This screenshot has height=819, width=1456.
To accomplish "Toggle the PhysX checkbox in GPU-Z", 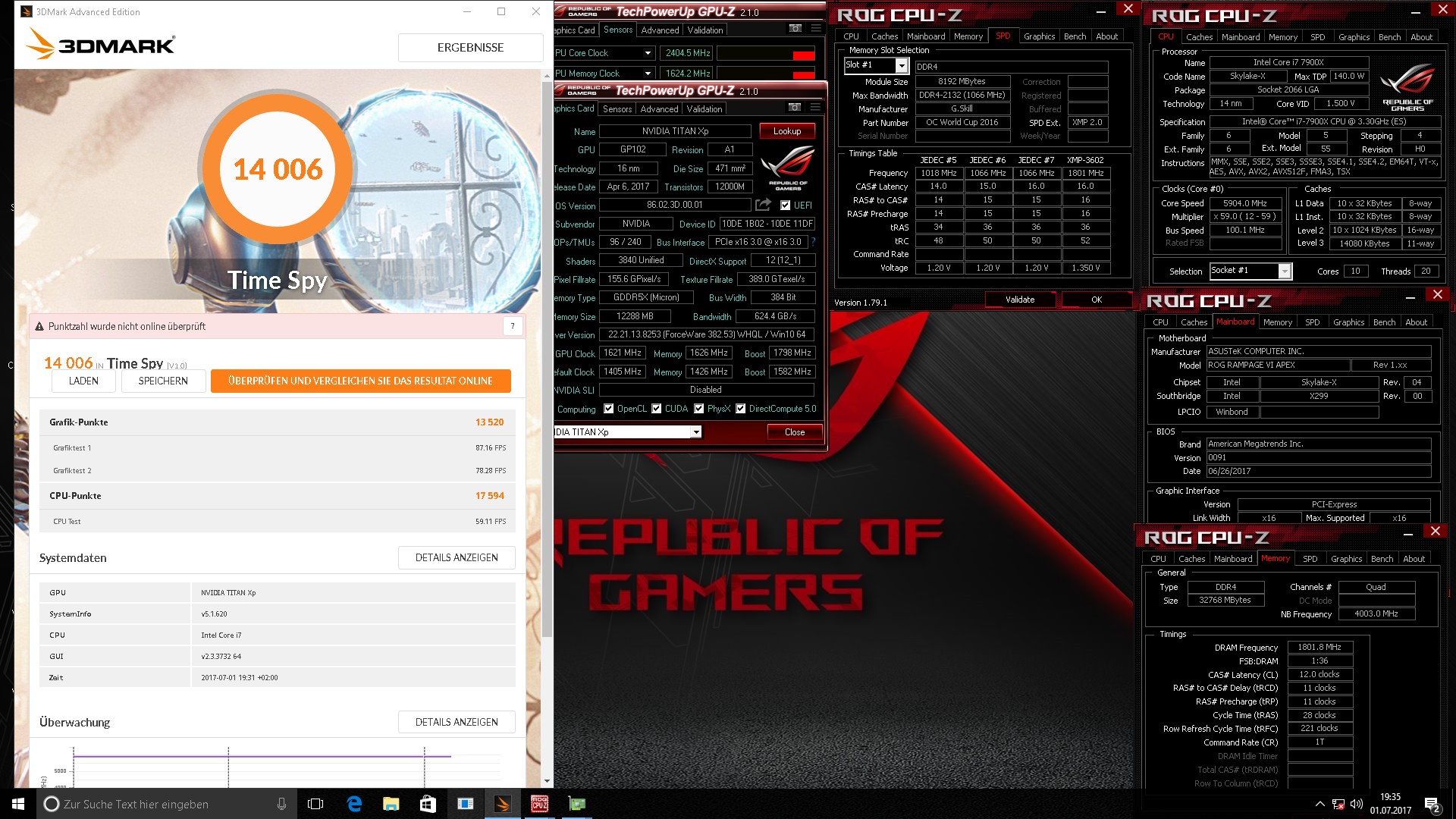I will [x=699, y=409].
